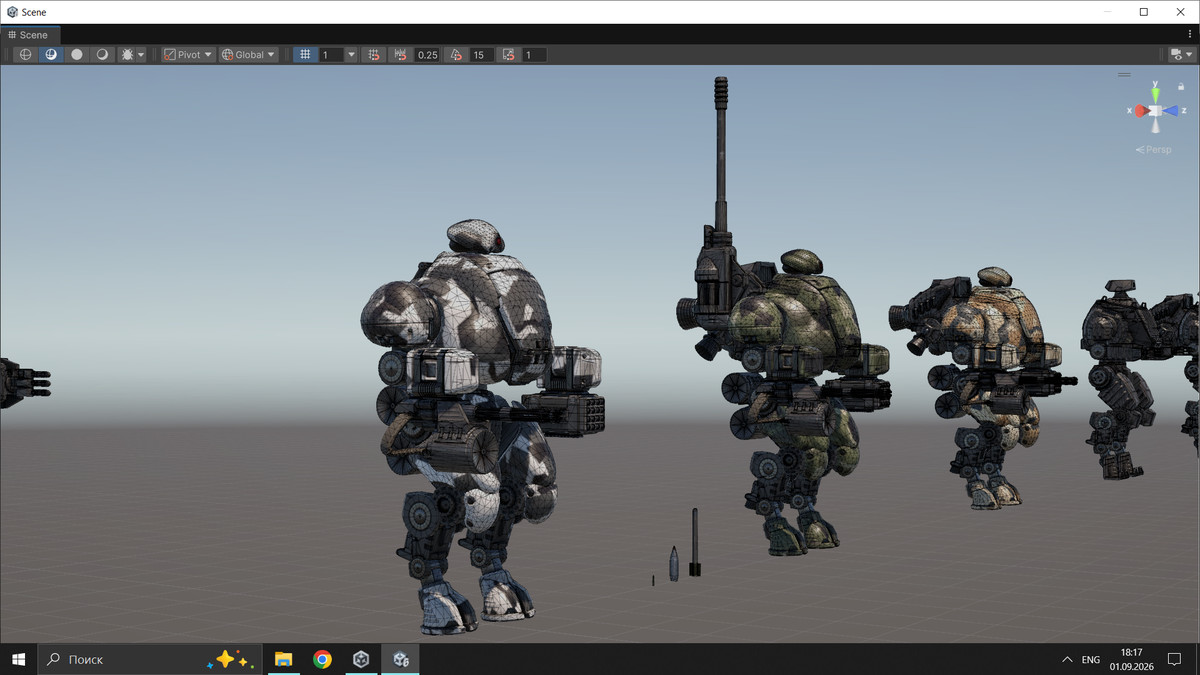Show hidden system tray icons
Image resolution: width=1200 pixels, height=675 pixels.
(x=1066, y=659)
